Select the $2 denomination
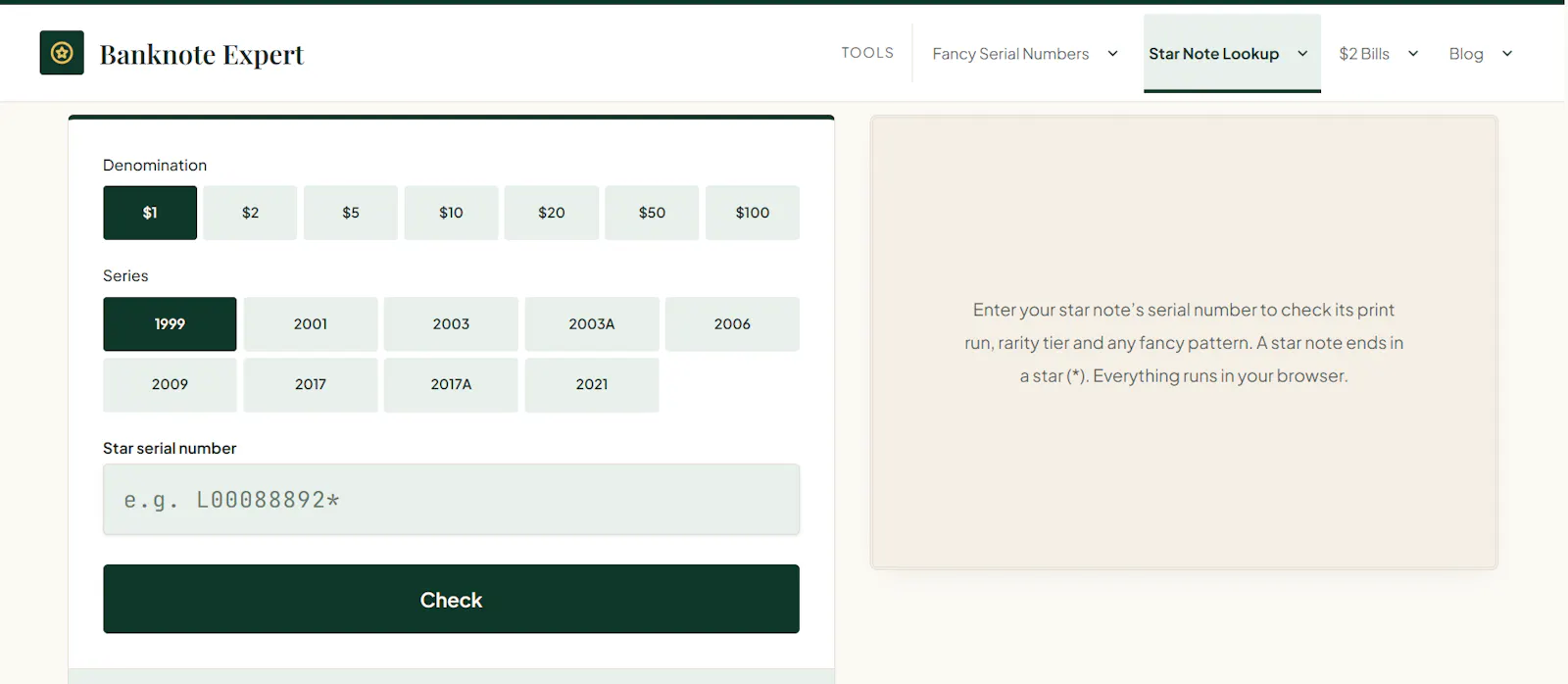 point(250,213)
